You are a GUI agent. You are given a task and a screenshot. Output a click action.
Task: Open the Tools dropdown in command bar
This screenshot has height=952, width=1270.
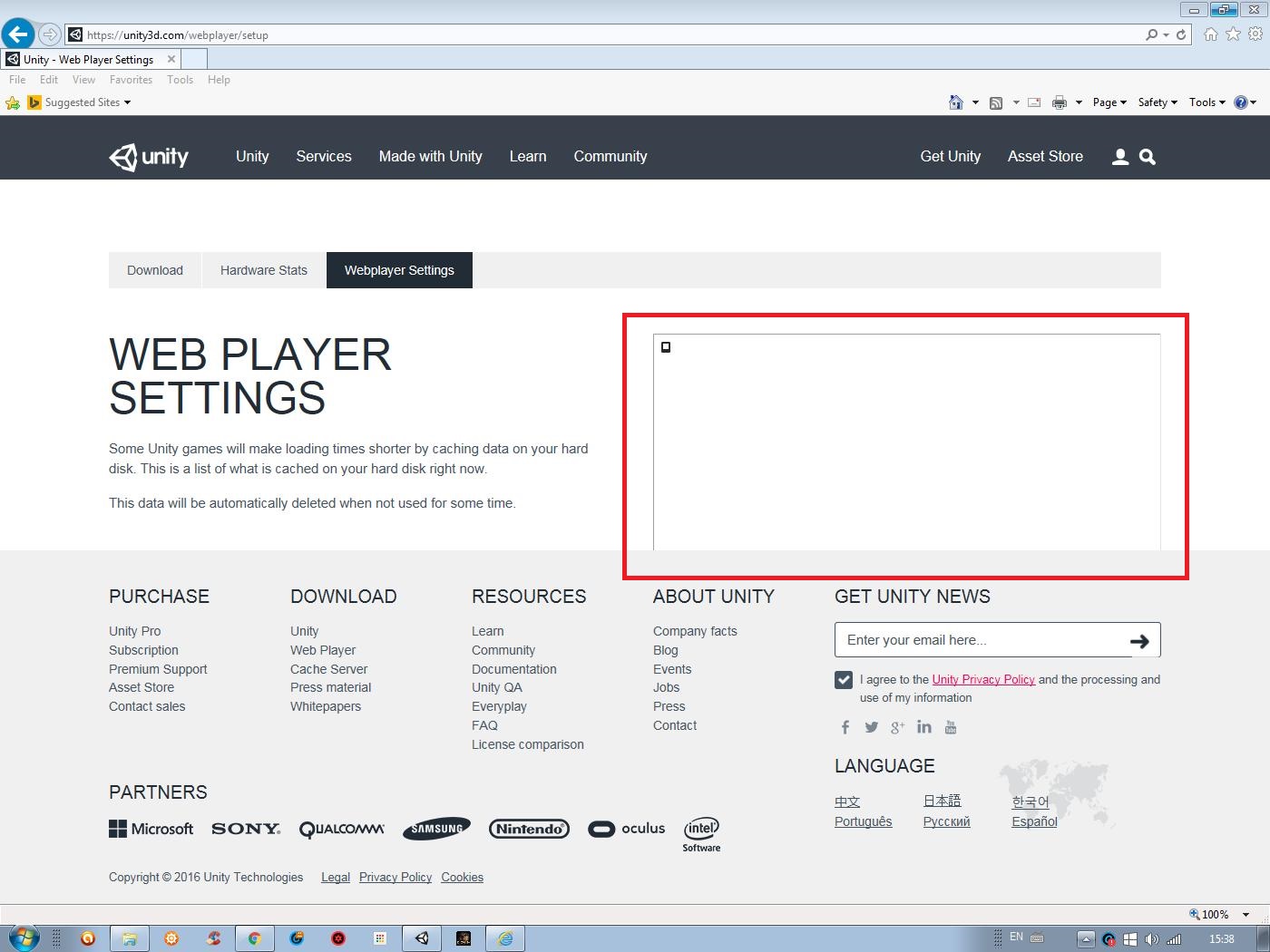[x=1207, y=102]
